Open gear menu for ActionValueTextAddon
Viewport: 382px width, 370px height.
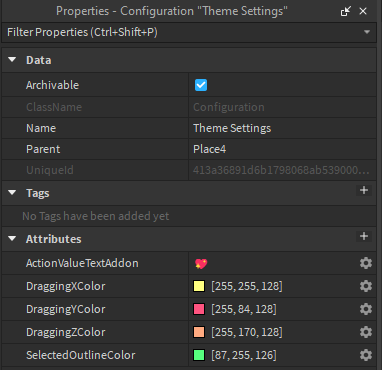coord(366,263)
